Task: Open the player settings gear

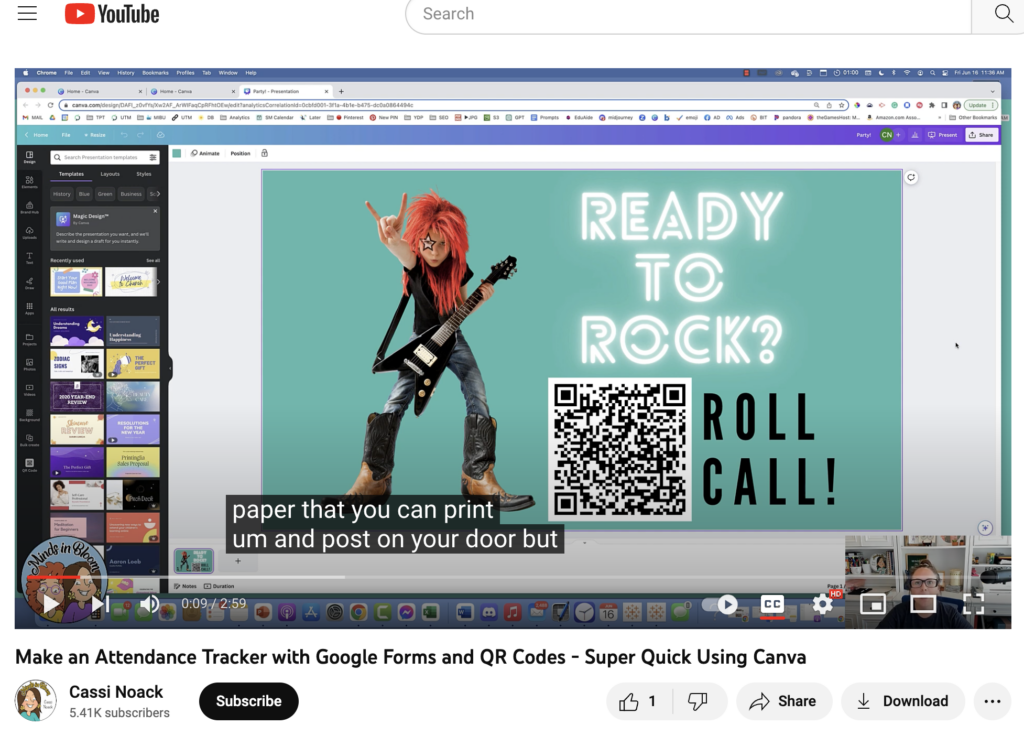Action: pyautogui.click(x=823, y=604)
